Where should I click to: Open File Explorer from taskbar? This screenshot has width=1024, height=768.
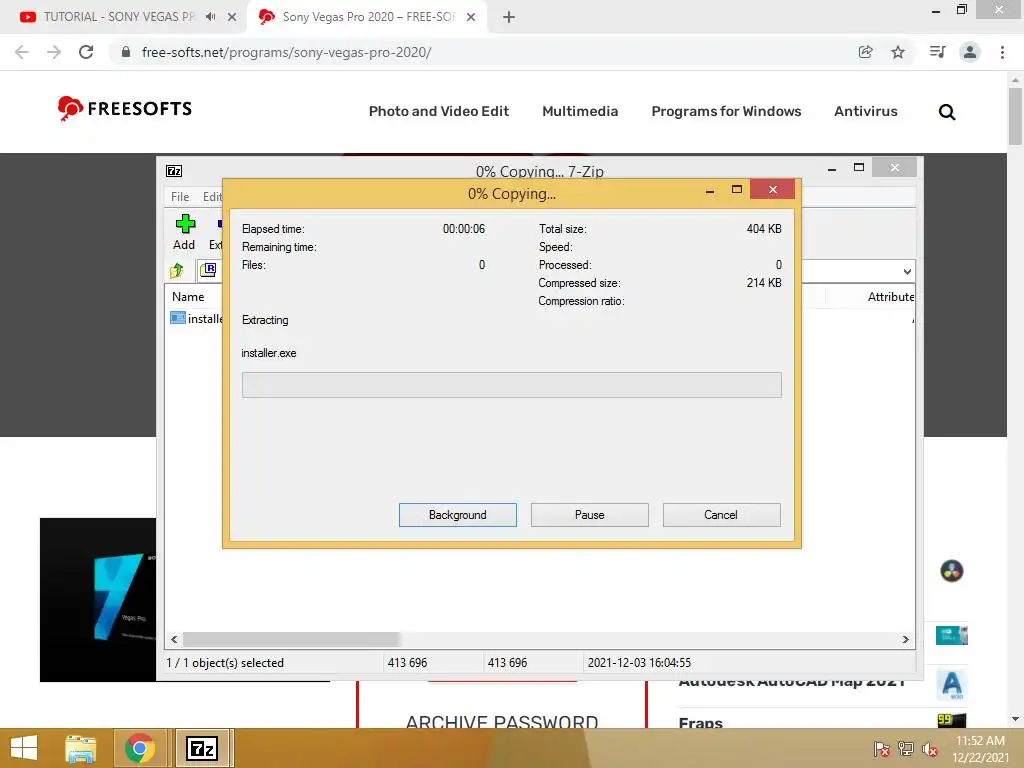81,748
